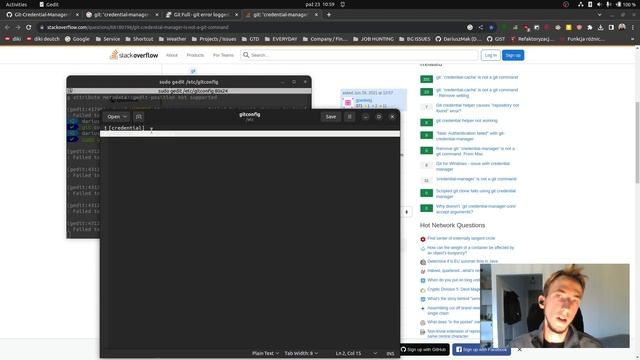Click the Sign up with GitHub button
640x360 pixels.
pyautogui.click(x=423, y=349)
